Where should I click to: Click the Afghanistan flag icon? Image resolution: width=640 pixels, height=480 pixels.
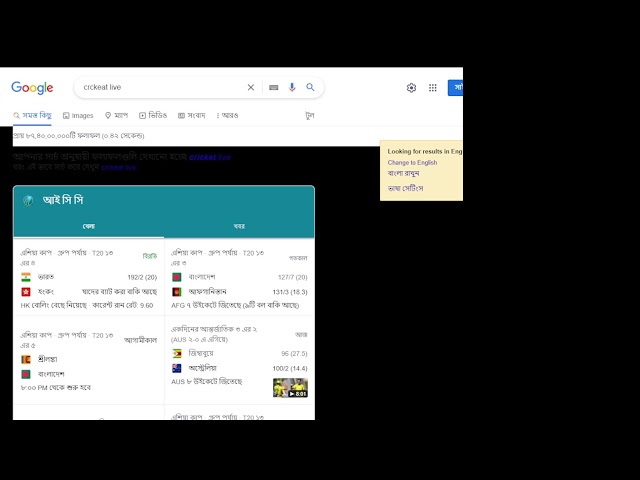coord(177,292)
